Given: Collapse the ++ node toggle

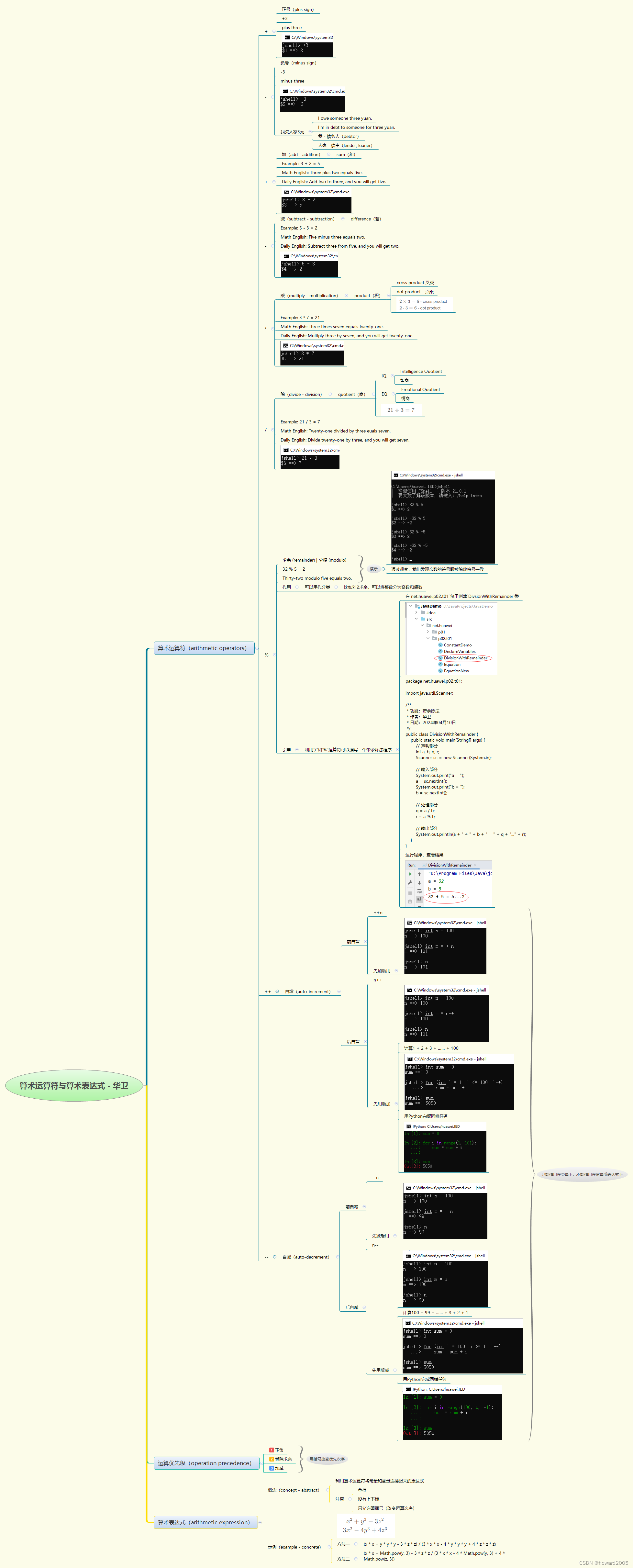Looking at the screenshot, I should pos(277,991).
